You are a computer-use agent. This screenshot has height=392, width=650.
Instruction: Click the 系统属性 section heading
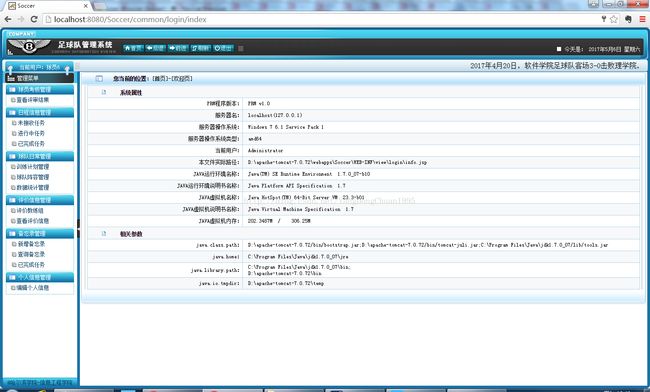131,93
